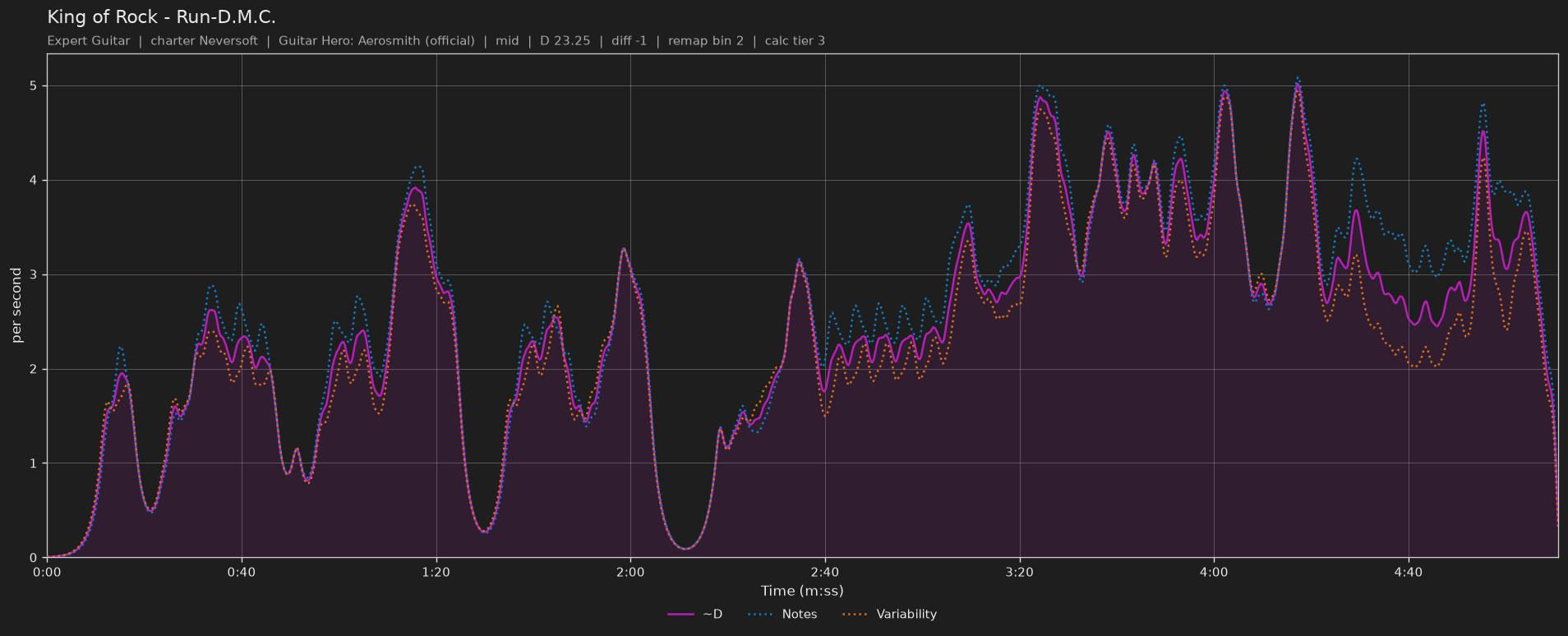Viewport: 1568px width, 636px height.
Task: Click the orange dotted Variability swatch in legend
Action: 855,615
